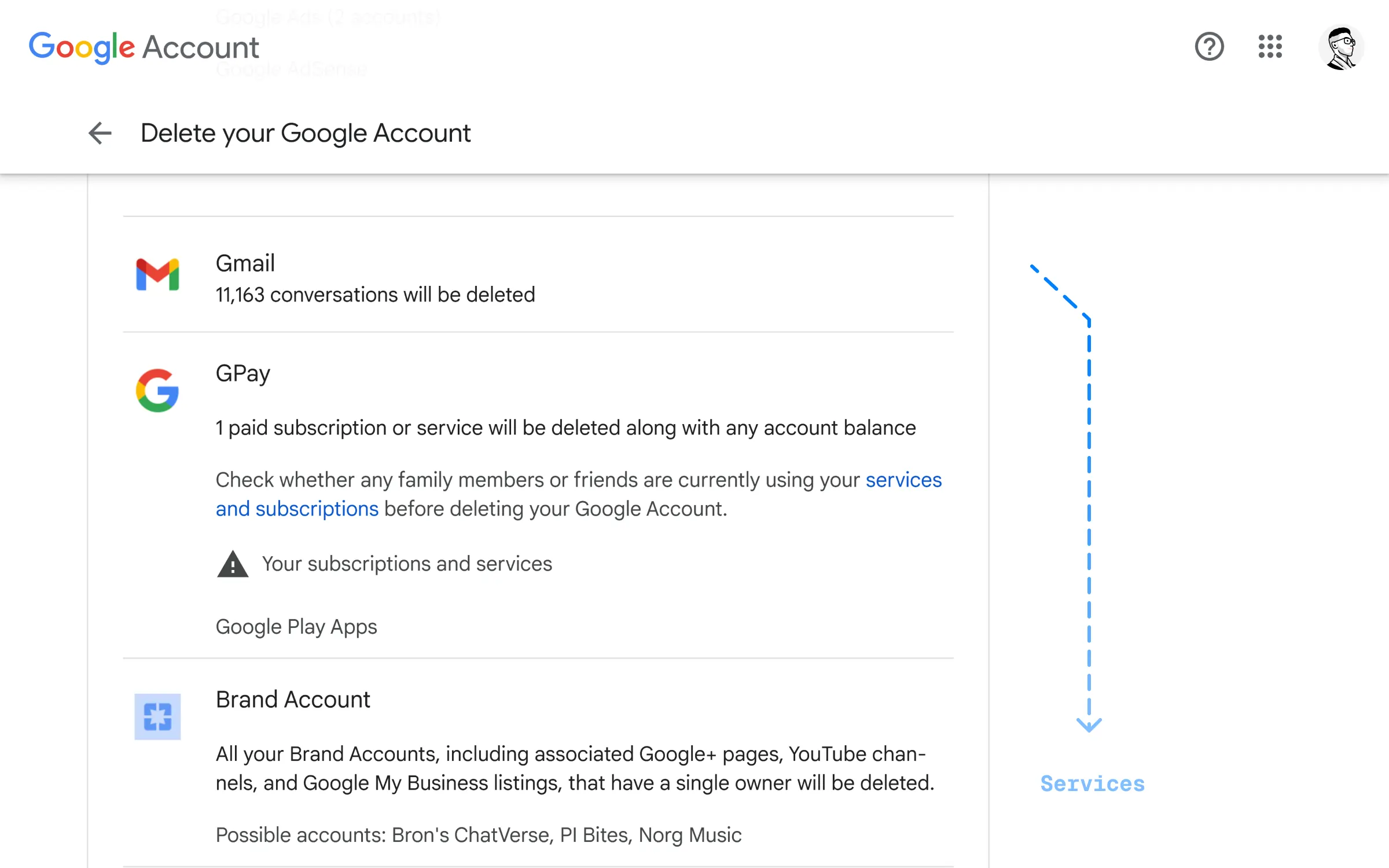The height and width of the screenshot is (868, 1389).
Task: Open the Google apps grid launcher
Action: [x=1270, y=46]
